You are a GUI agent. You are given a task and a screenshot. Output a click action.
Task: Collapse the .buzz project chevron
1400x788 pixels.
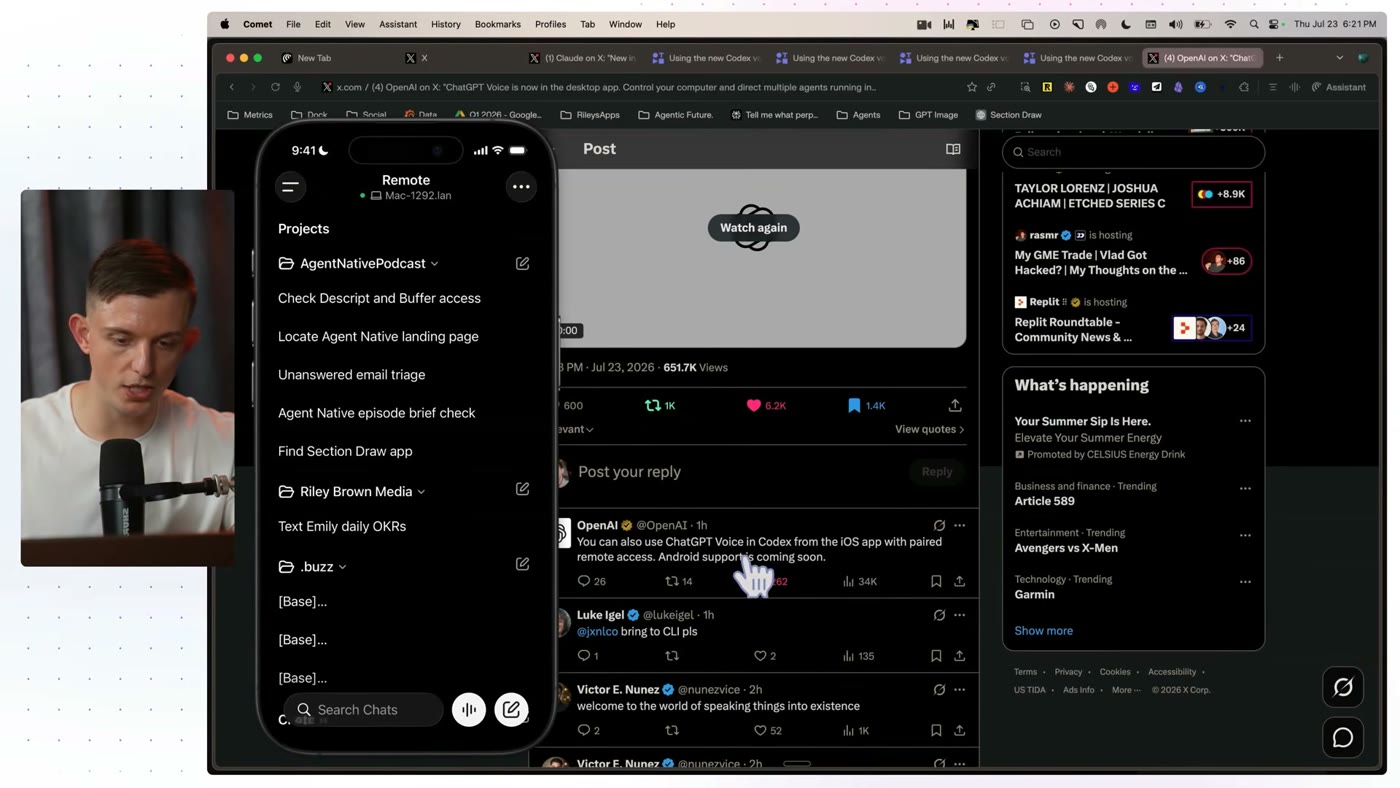pos(342,567)
